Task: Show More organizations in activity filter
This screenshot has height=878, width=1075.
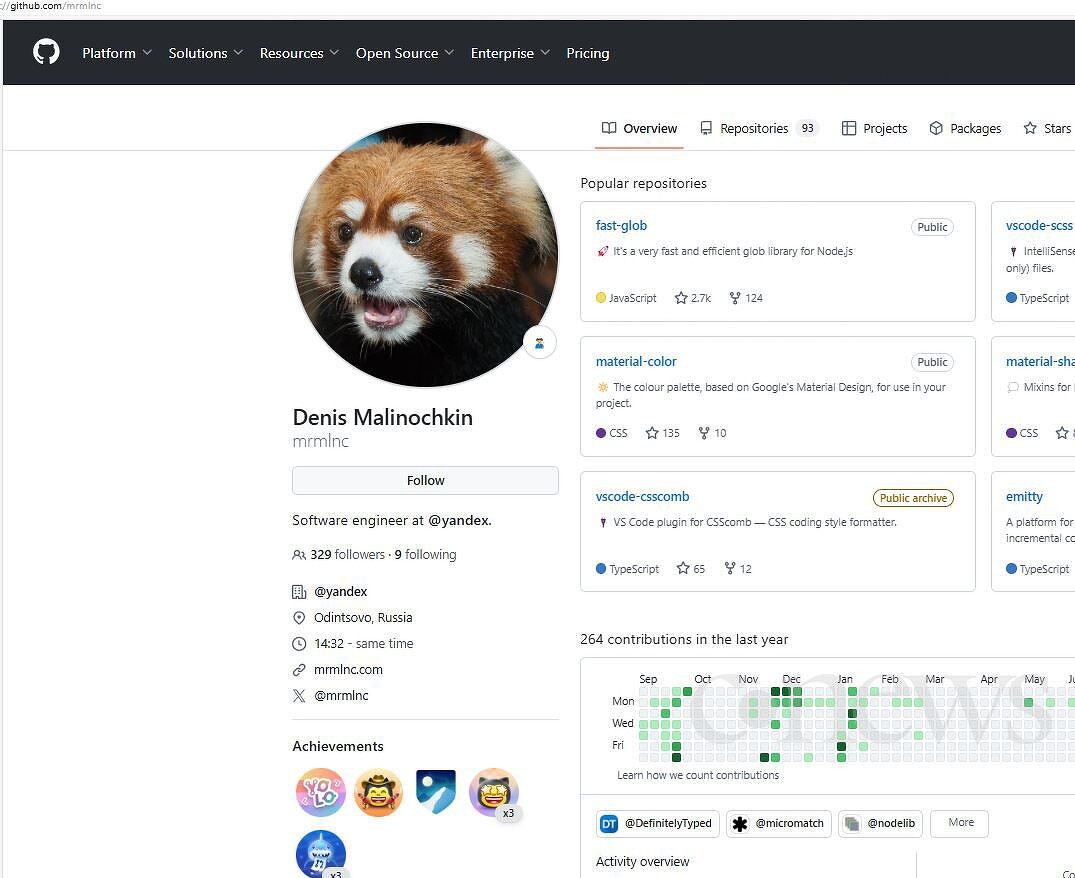Action: [x=960, y=823]
